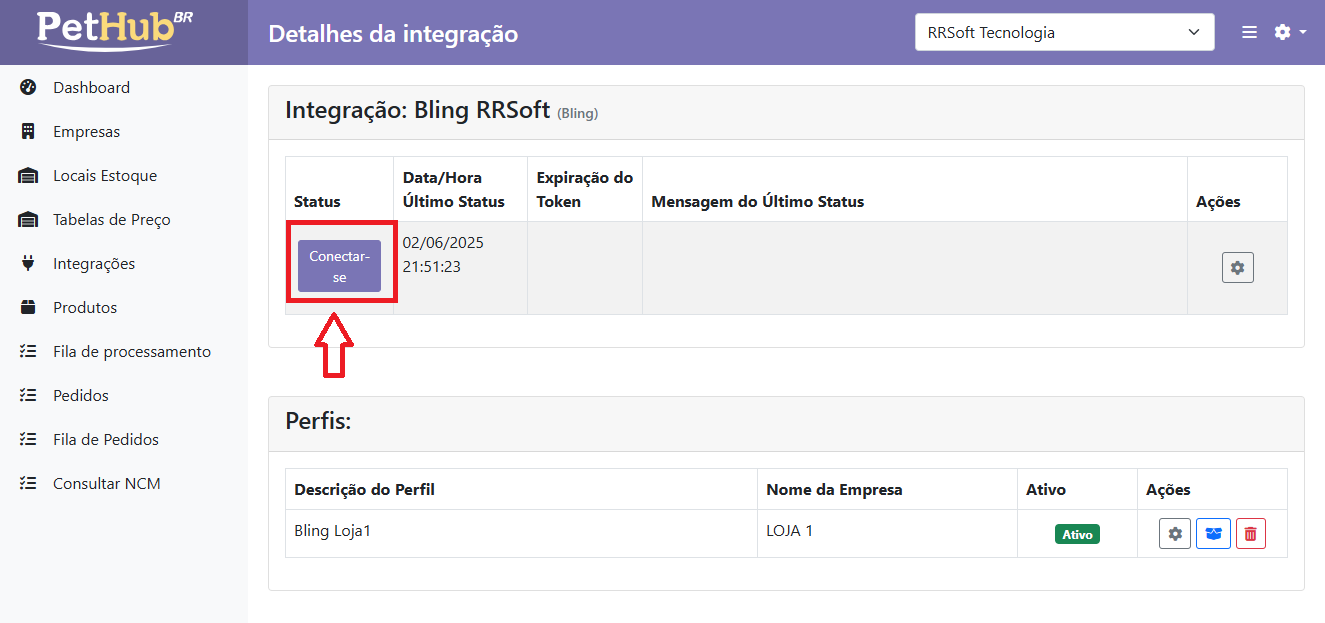Click the Empresas building icon
1325x623 pixels.
click(28, 131)
